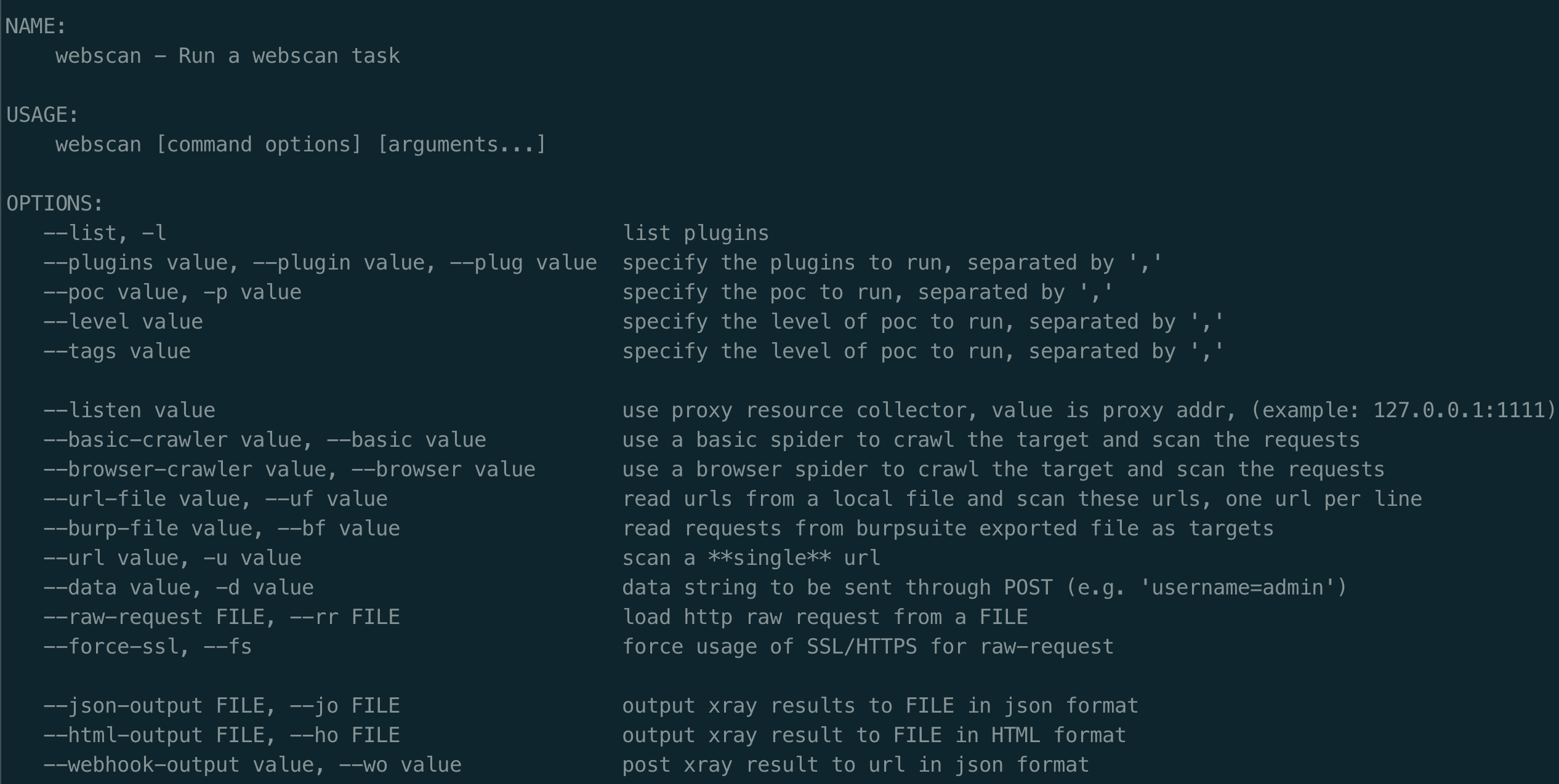Click the "--list, -l" option text
The height and width of the screenshot is (784, 1559).
click(x=105, y=233)
